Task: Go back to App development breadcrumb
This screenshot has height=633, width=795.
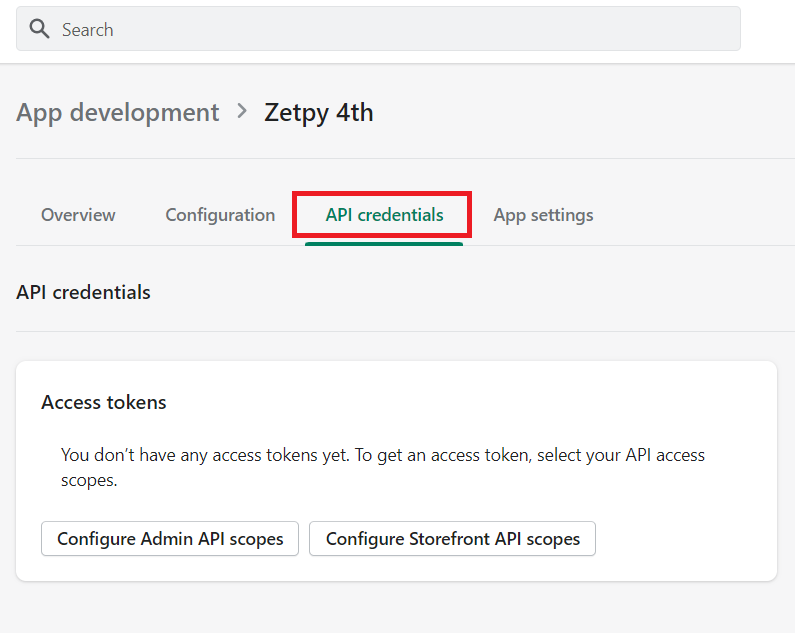Action: 117,112
